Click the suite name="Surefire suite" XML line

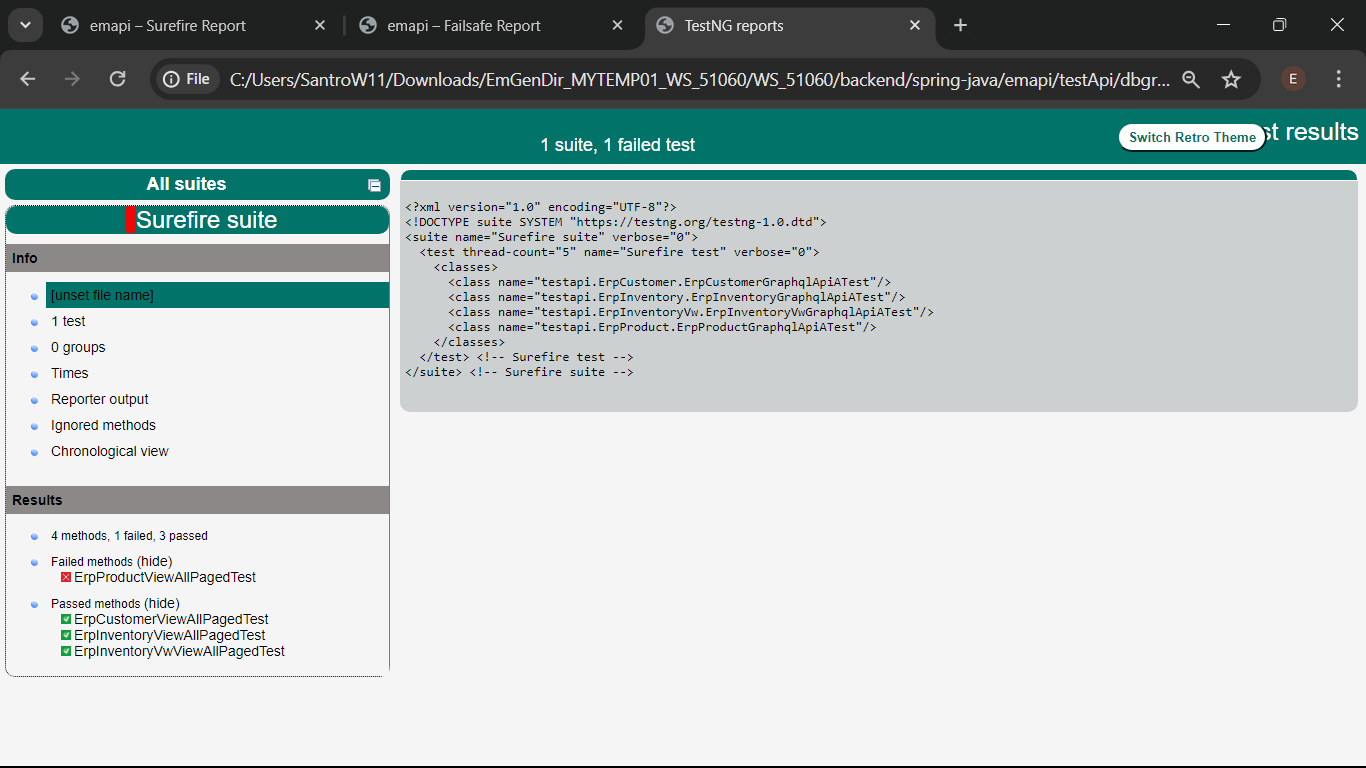[x=551, y=237]
